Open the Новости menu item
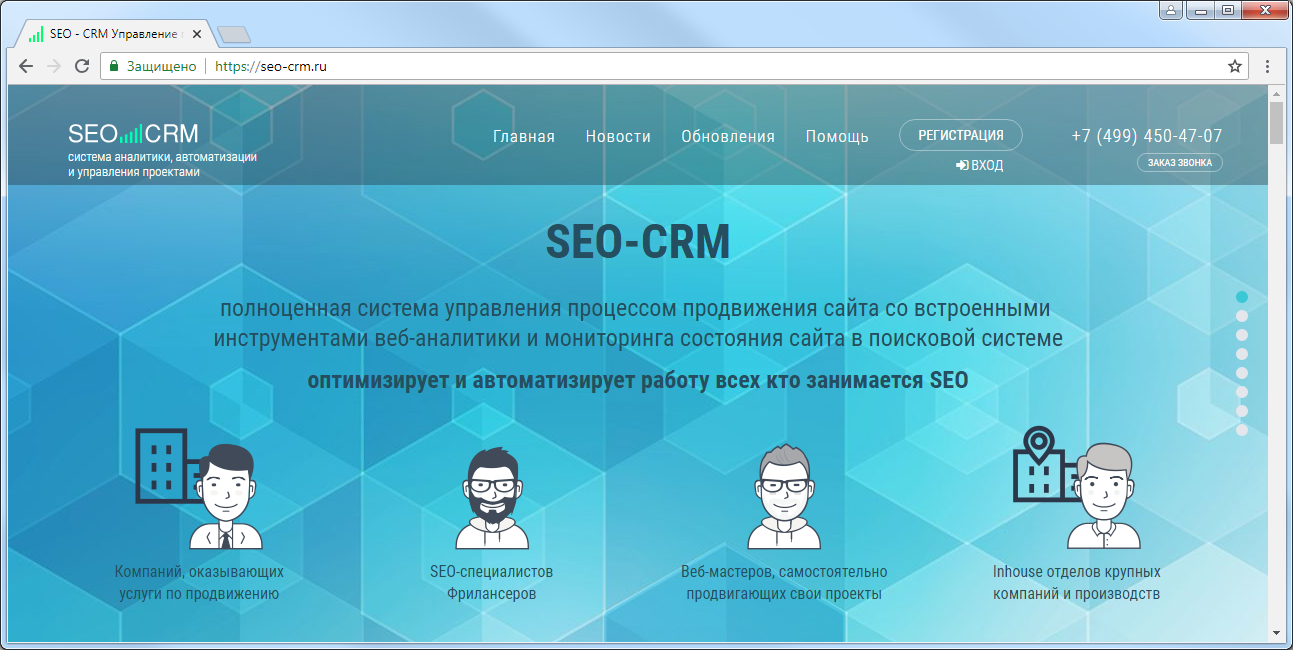1293x650 pixels. (618, 137)
